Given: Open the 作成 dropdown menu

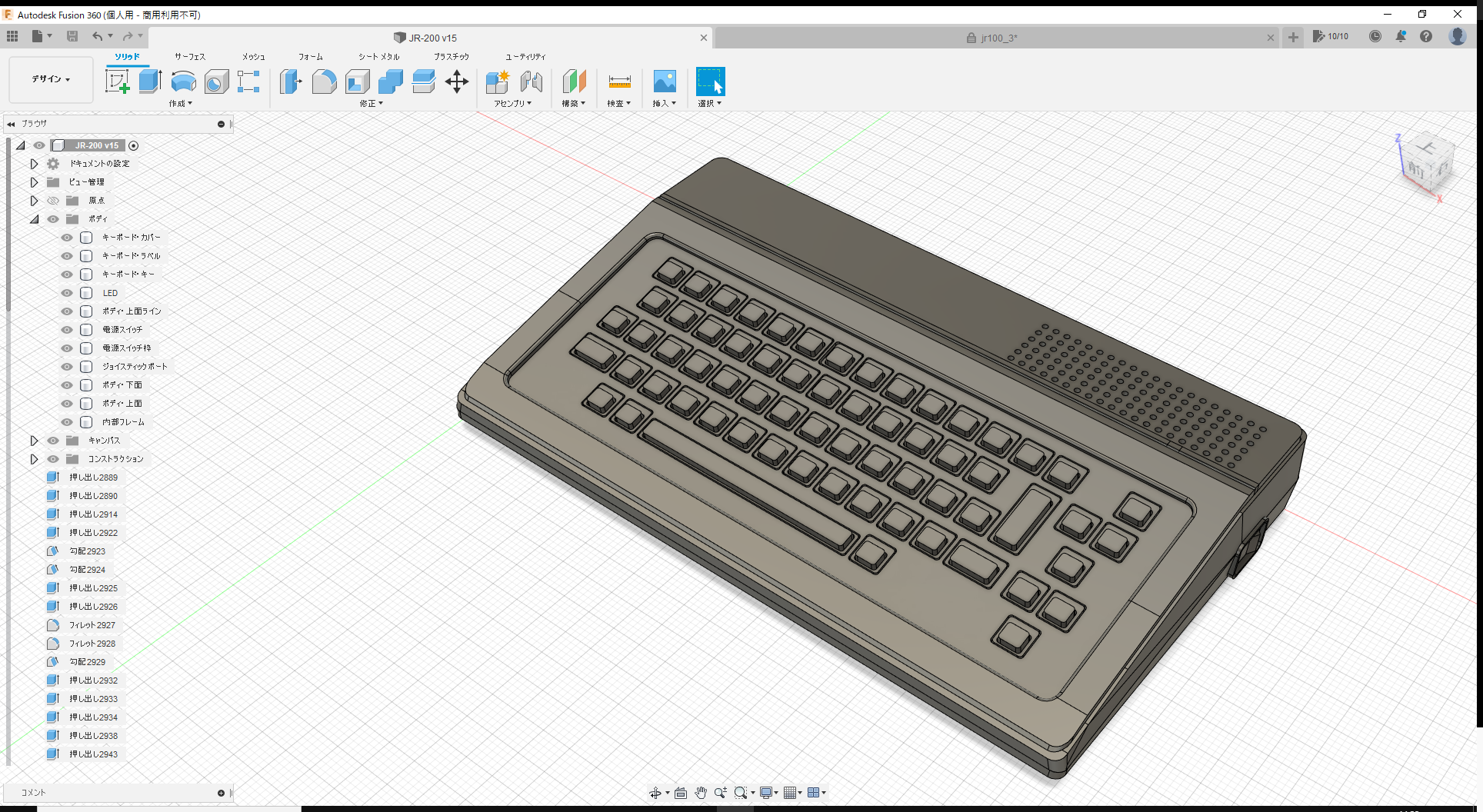Looking at the screenshot, I should 181,103.
